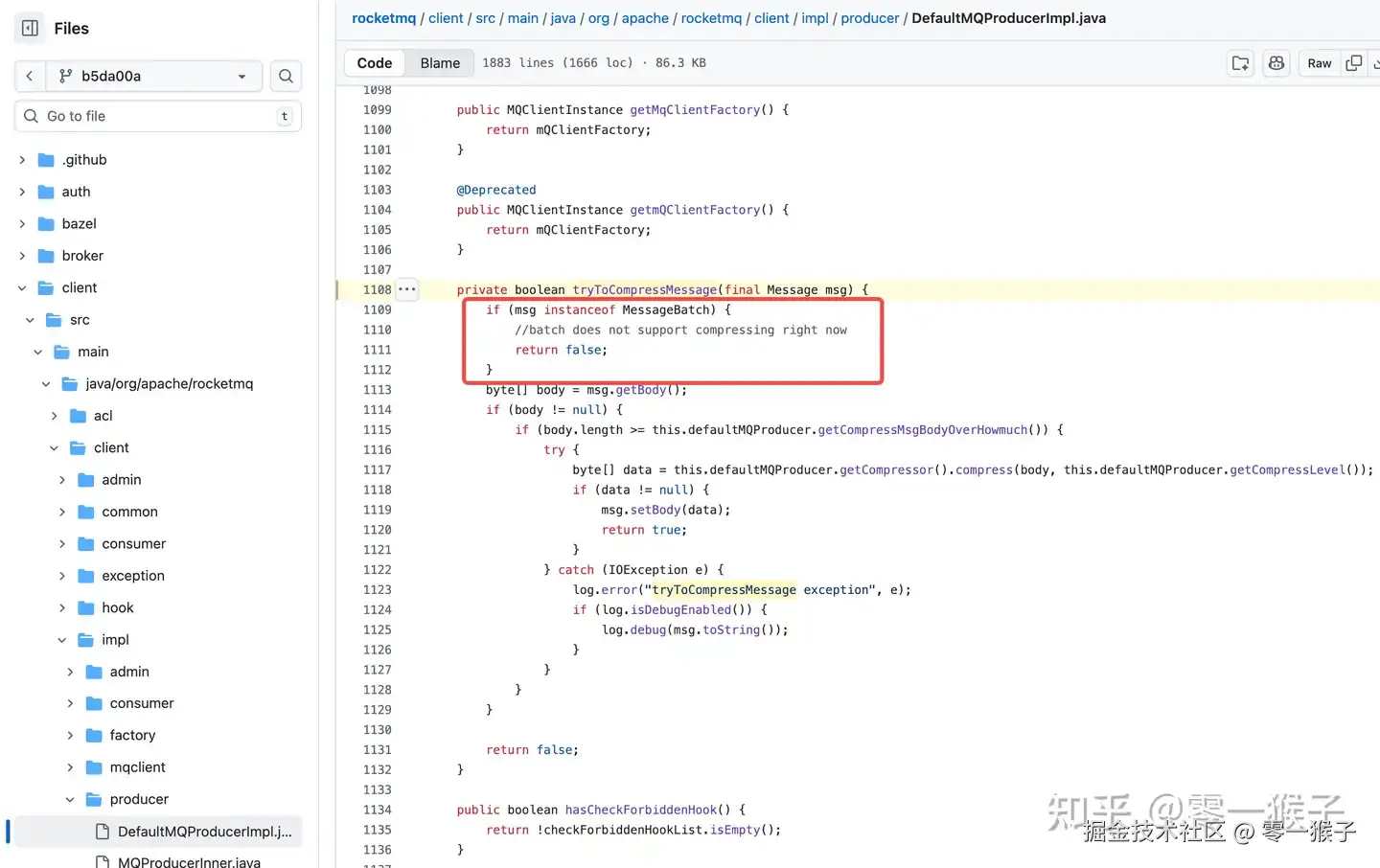Collapse the main folder chevron

(38, 352)
